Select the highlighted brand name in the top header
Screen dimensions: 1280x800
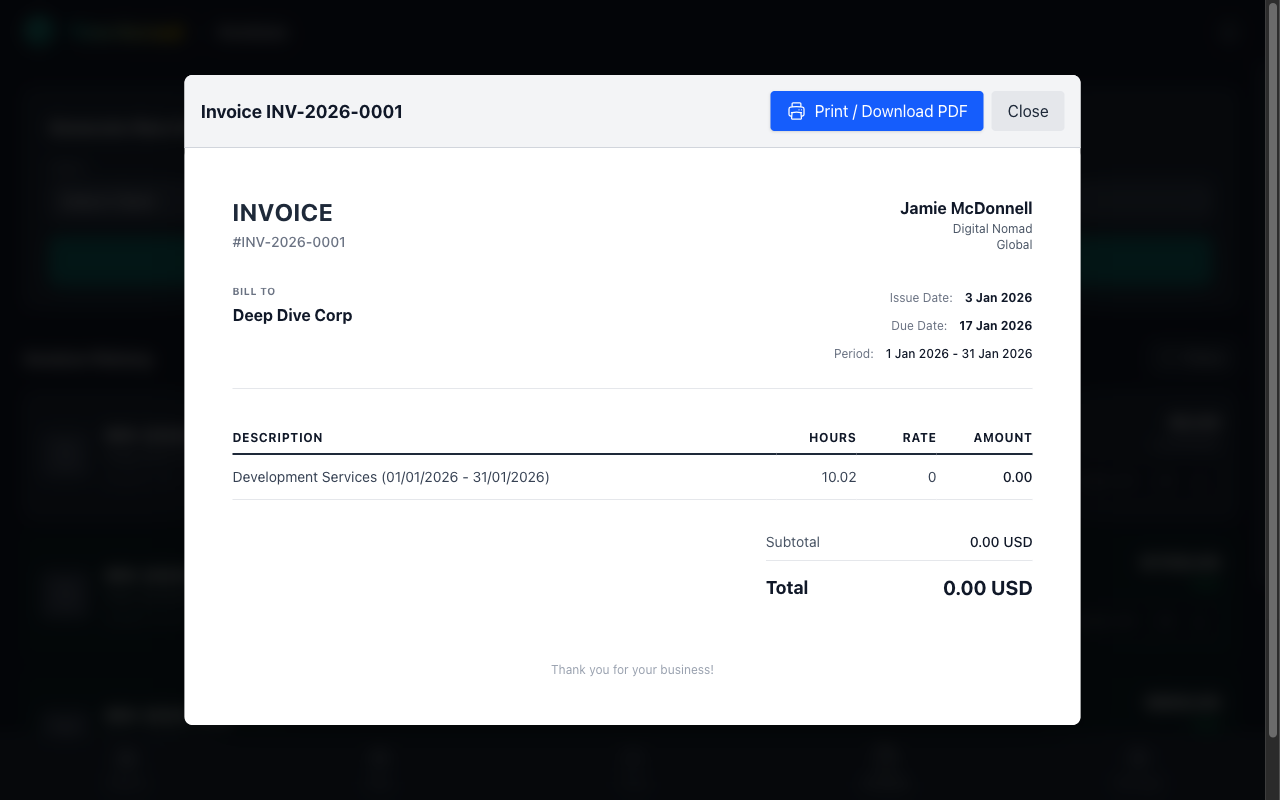point(128,32)
